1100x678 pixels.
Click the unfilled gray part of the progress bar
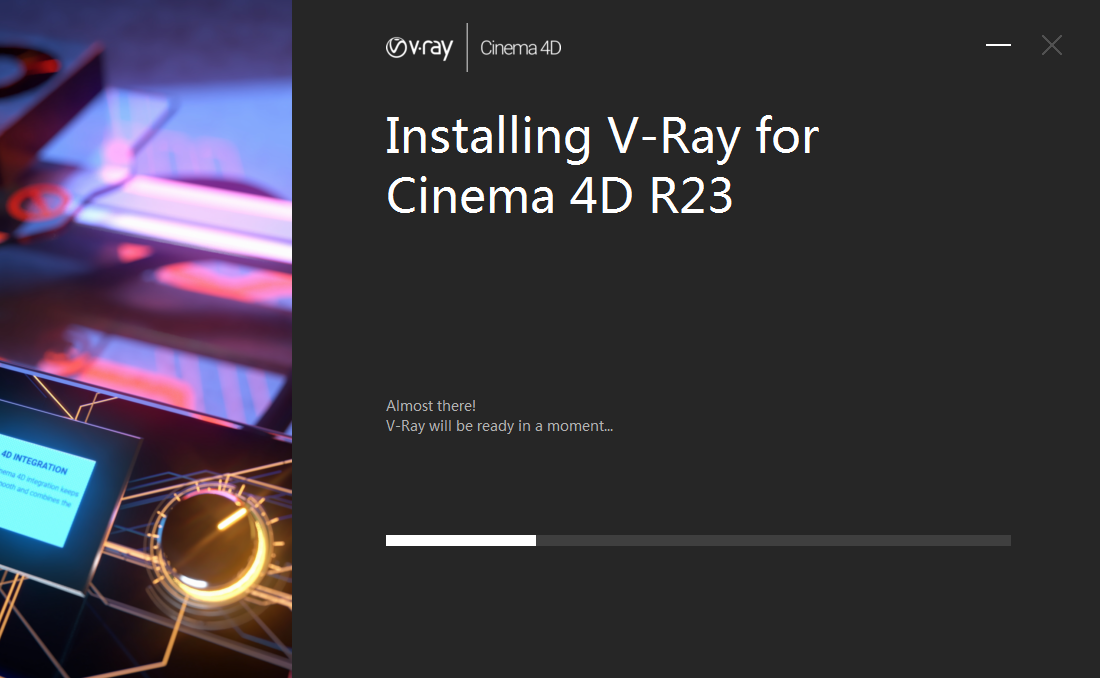(770, 541)
